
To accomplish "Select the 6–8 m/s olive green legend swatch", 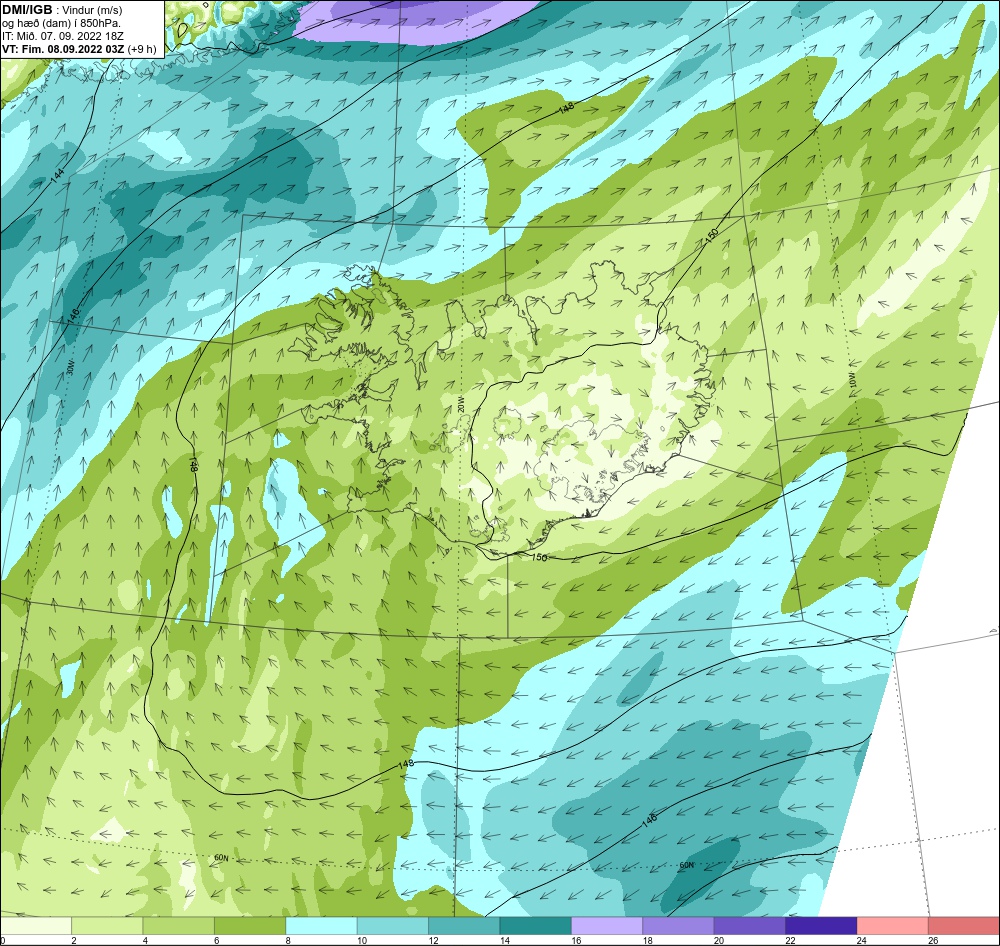I will (250, 925).
